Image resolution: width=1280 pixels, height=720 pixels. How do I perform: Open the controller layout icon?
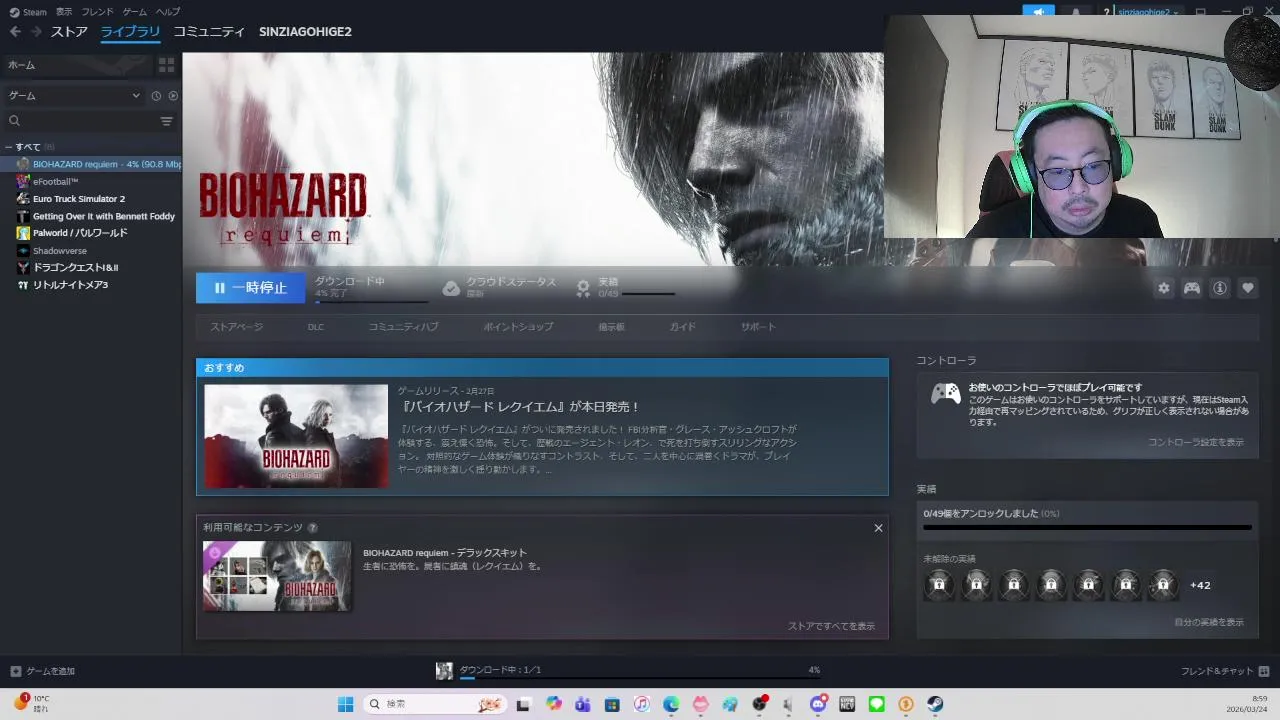coord(1192,288)
